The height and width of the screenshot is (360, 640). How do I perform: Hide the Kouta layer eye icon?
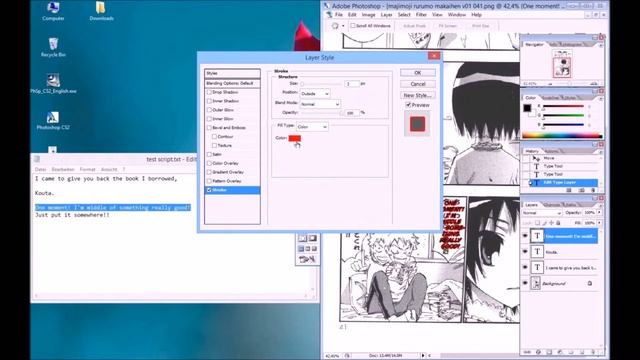click(525, 252)
